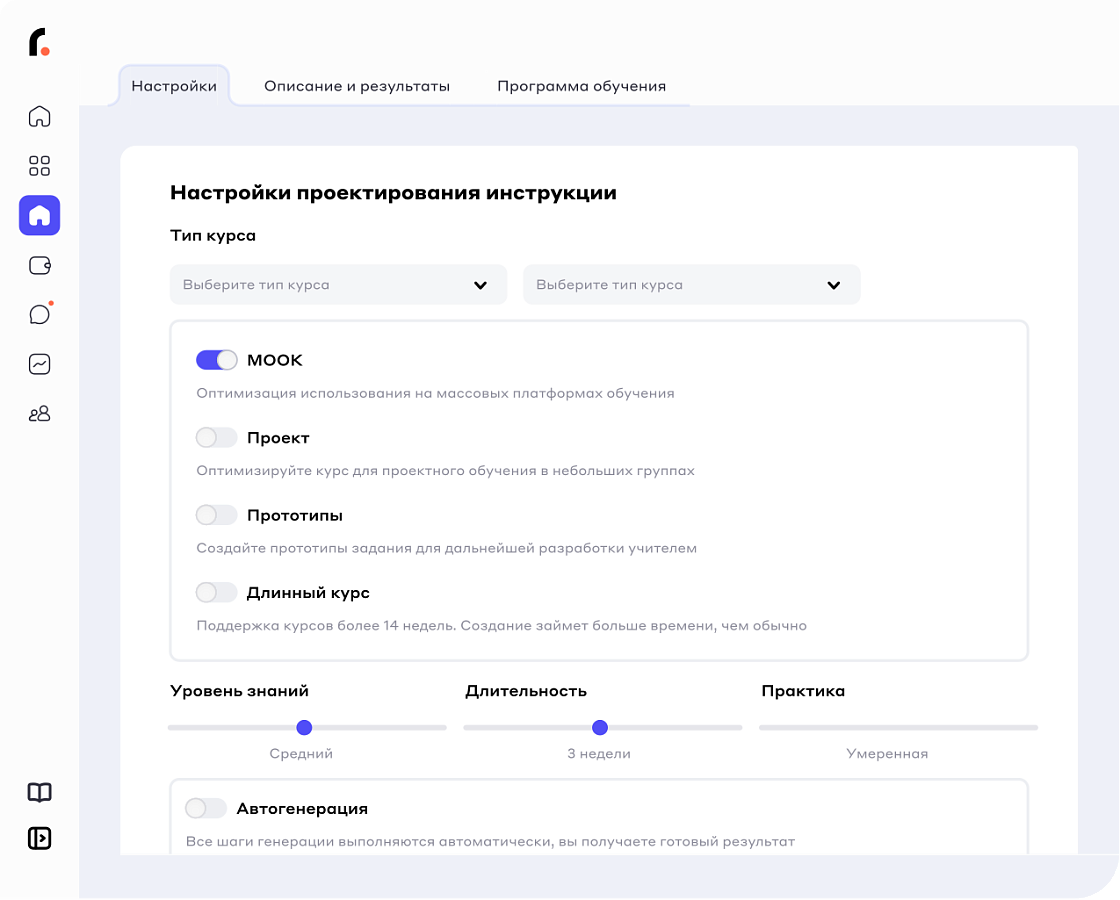Click the Длинный курс label
Screen dimensions: 1120x900
[308, 593]
